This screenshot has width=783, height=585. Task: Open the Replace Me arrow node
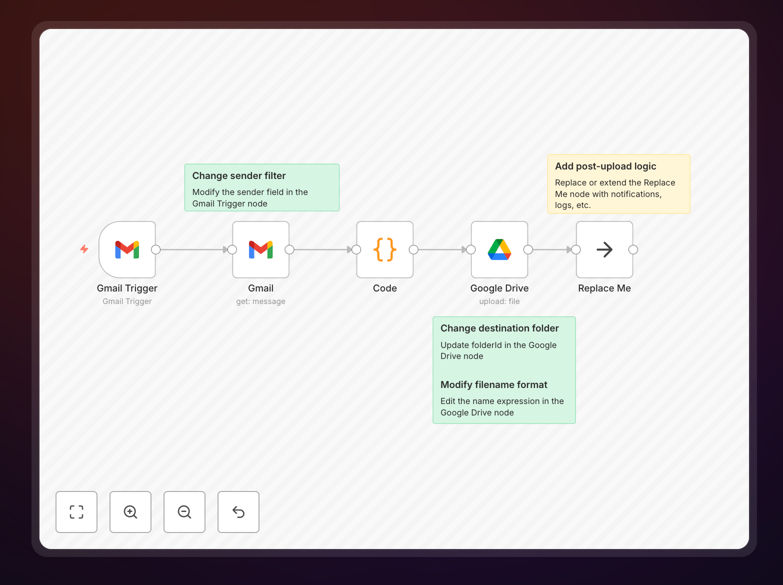(604, 249)
